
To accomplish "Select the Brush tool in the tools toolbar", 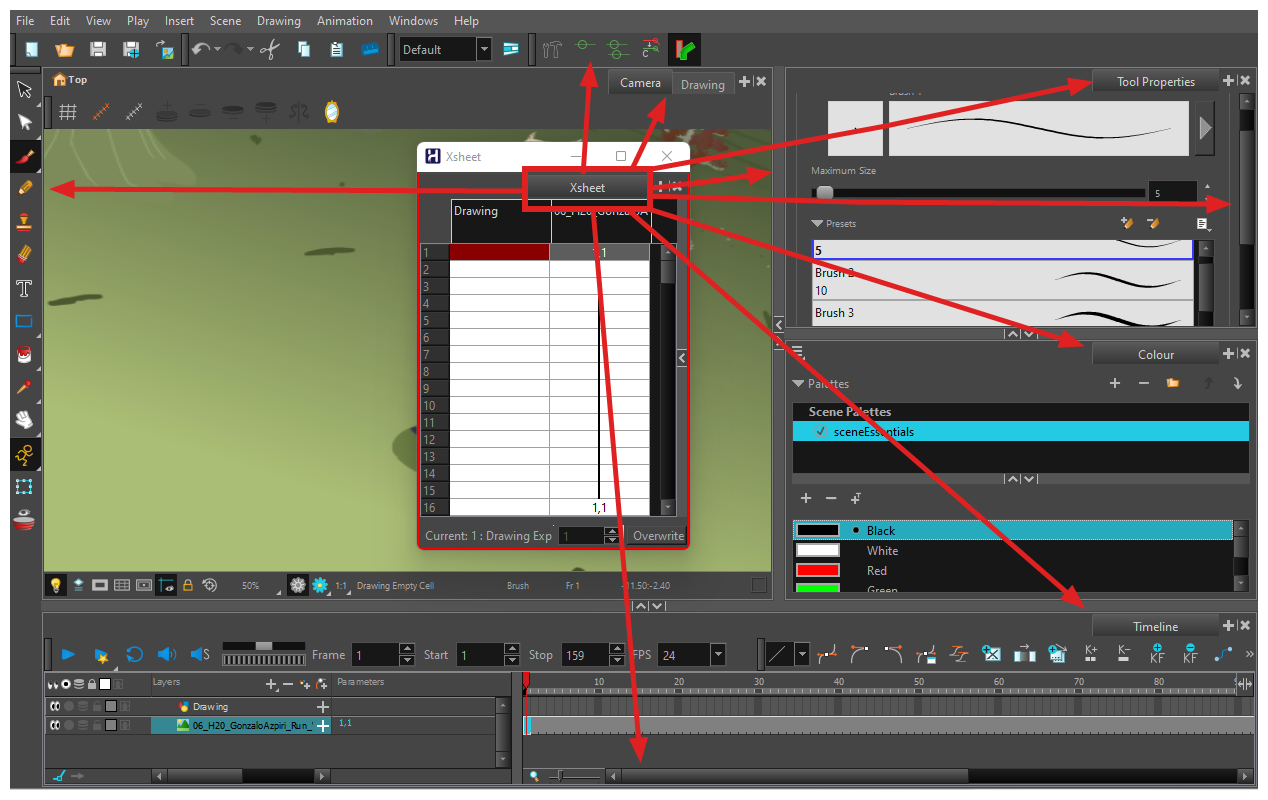I will click(x=25, y=156).
